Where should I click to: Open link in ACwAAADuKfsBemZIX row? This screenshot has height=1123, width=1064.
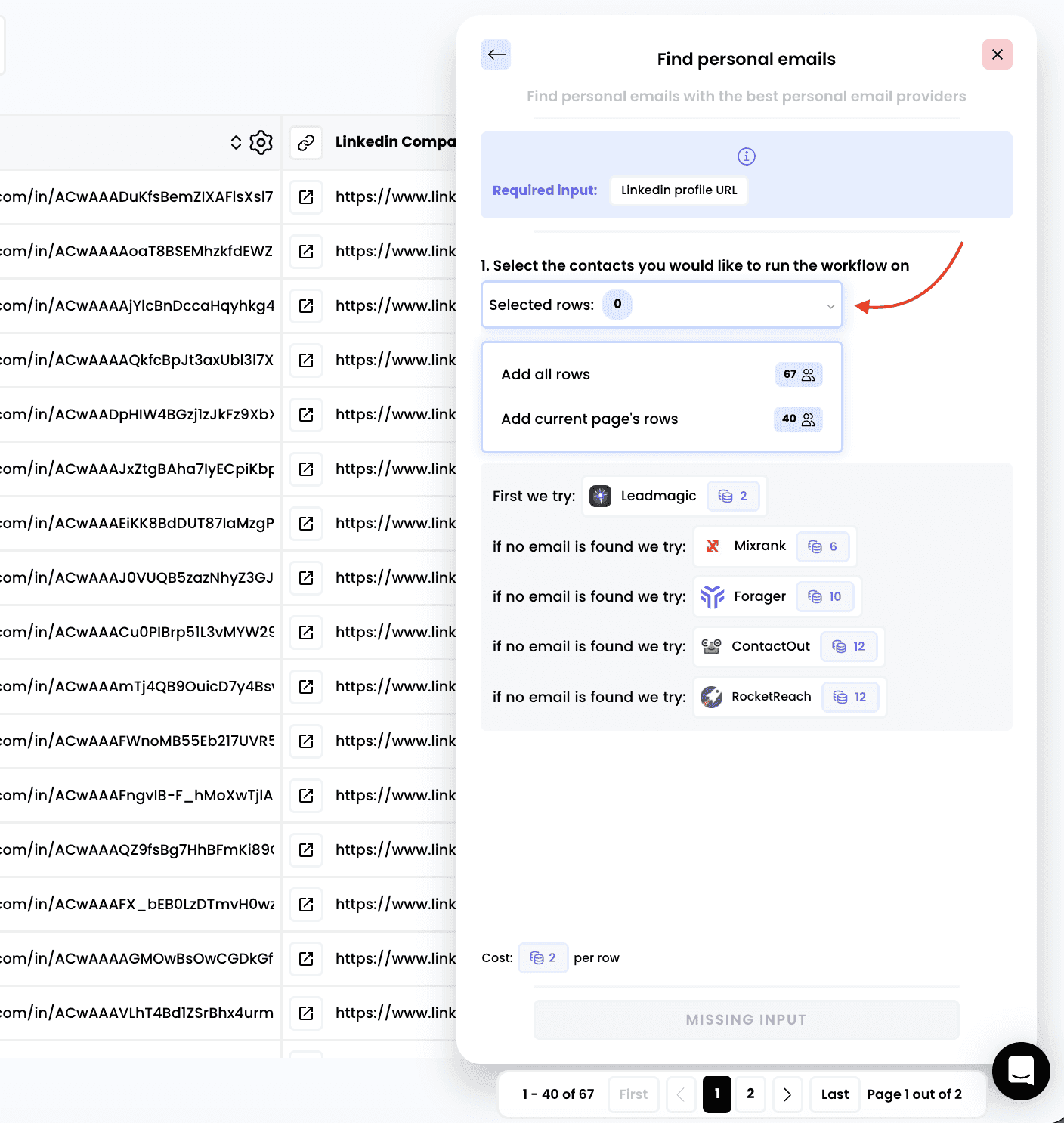click(x=306, y=197)
